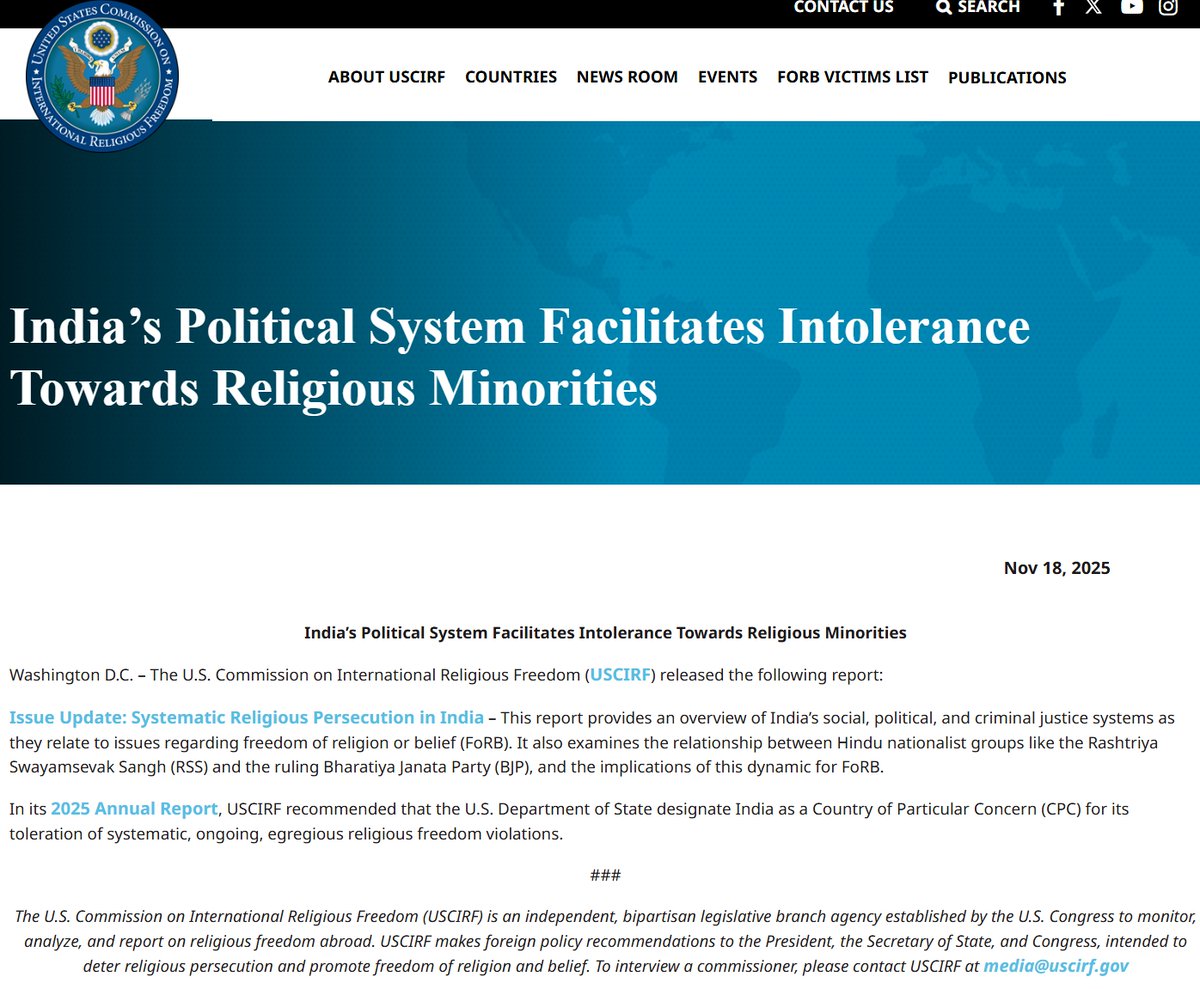Screen dimensions: 1200x989
Task: Open the USCIRF Instagram icon
Action: pos(1168,8)
